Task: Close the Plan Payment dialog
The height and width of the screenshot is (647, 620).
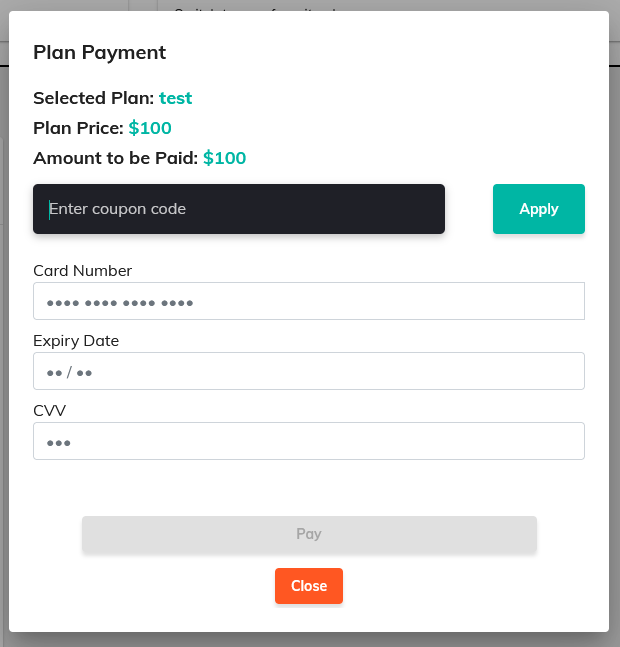Action: (308, 586)
